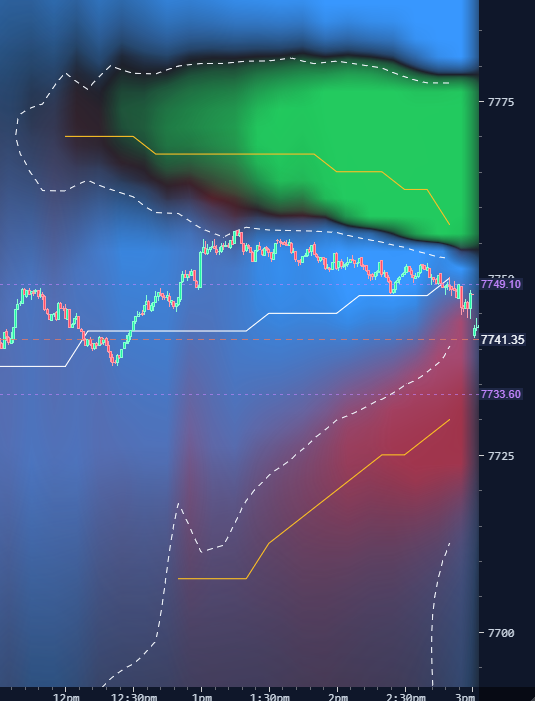Click the 7775 price axis label

tap(501, 102)
